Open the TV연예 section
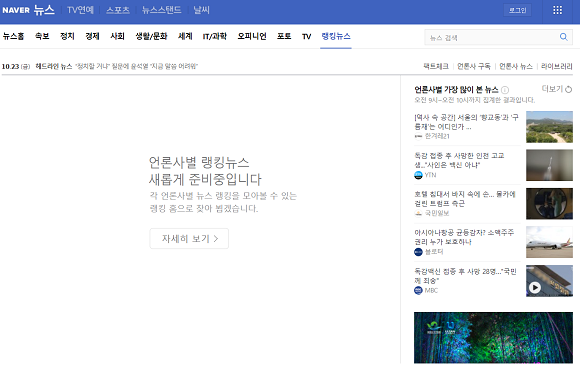 pyautogui.click(x=80, y=10)
